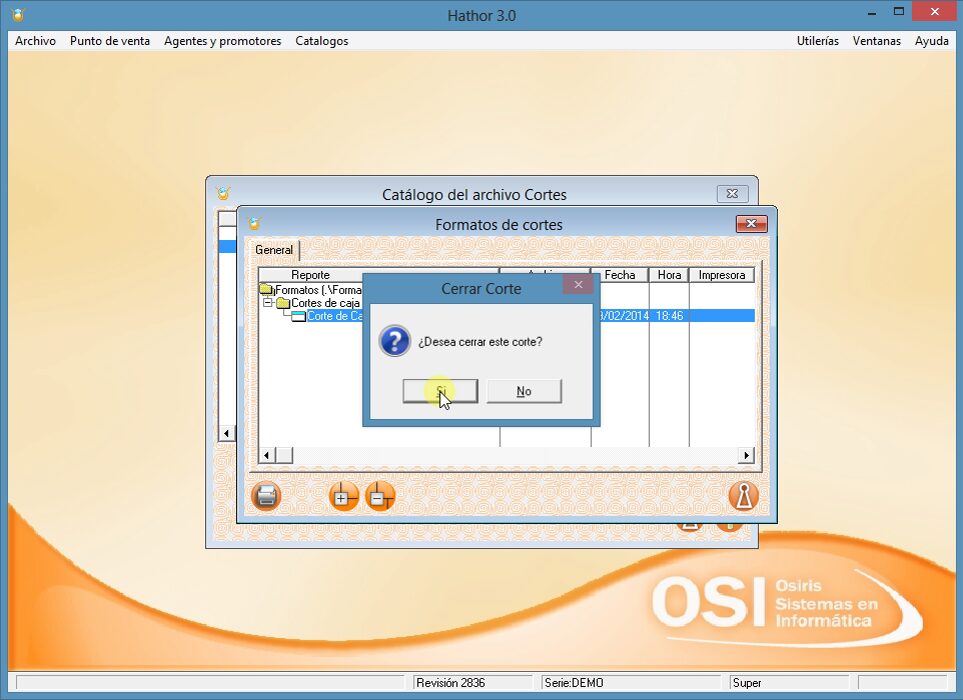Minimize the Hathor 3.0 window
This screenshot has height=700, width=963.
tap(871, 12)
